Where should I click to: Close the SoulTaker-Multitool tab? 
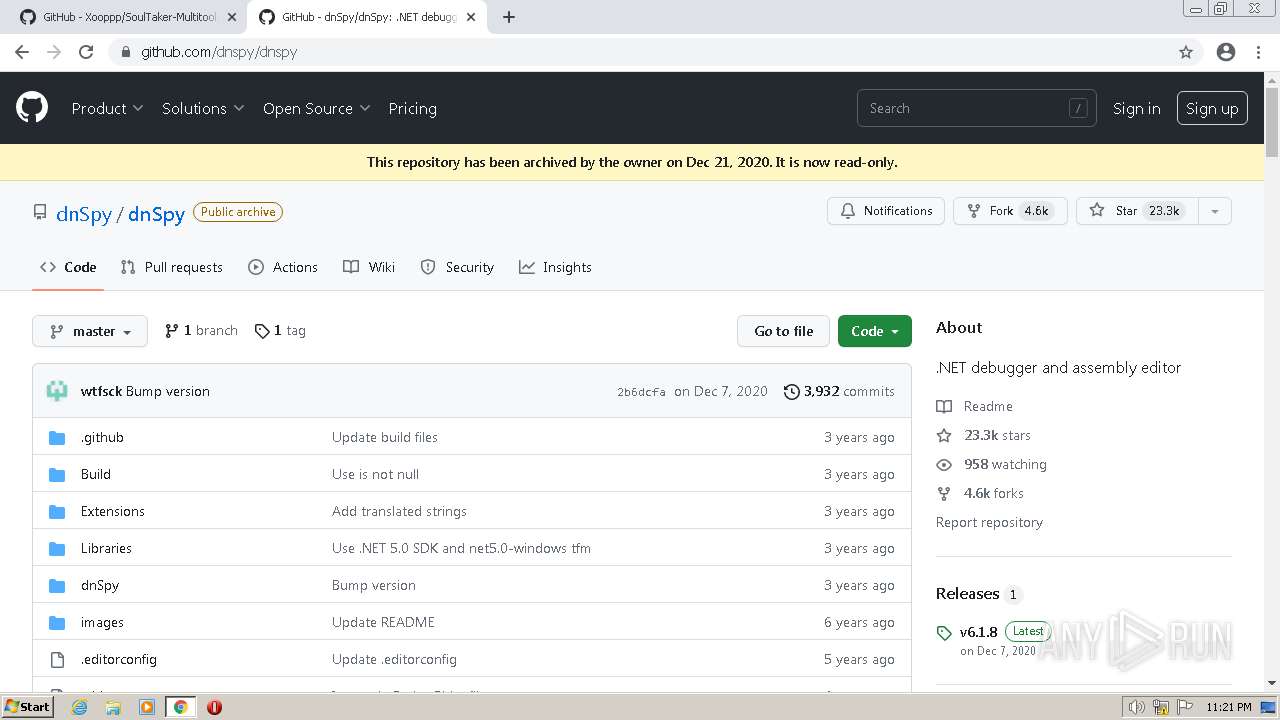pos(232,17)
